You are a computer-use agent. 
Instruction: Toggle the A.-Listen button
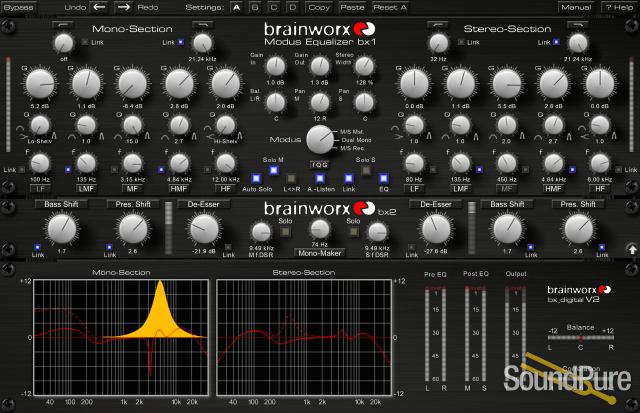pyautogui.click(x=320, y=179)
